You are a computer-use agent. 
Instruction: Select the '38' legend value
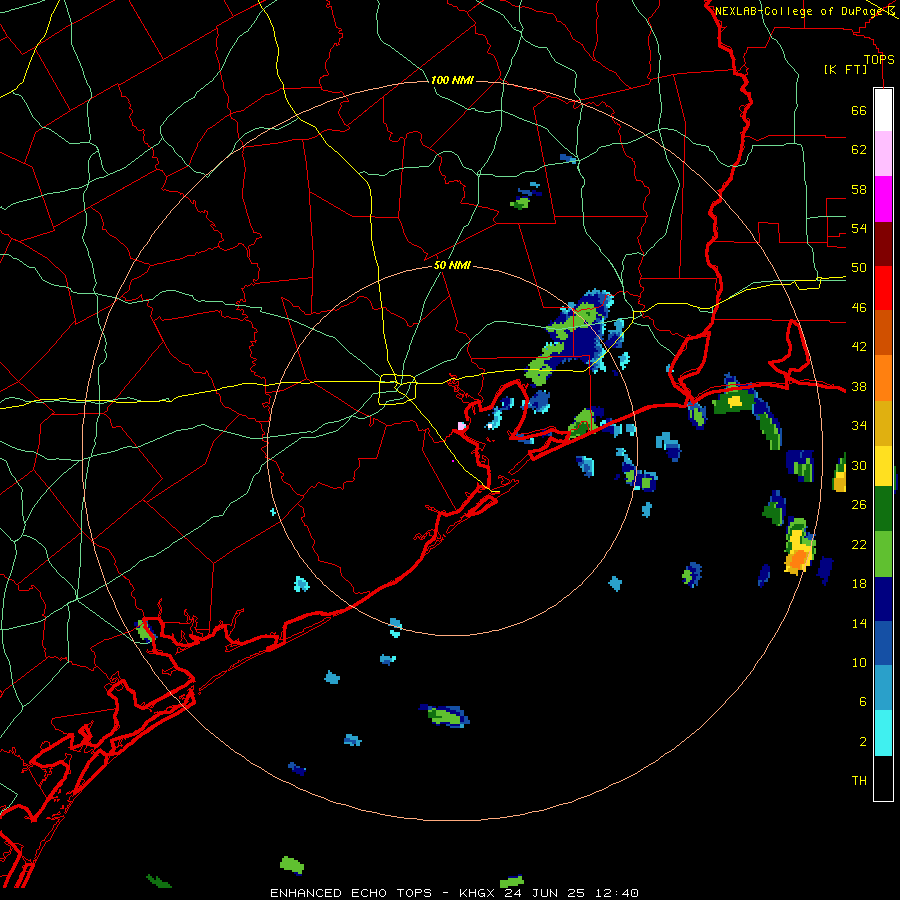(x=859, y=387)
